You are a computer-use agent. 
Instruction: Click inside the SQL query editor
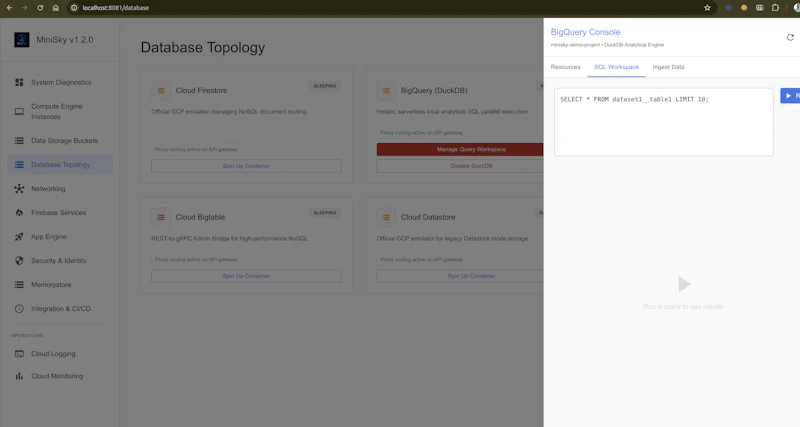[664, 122]
